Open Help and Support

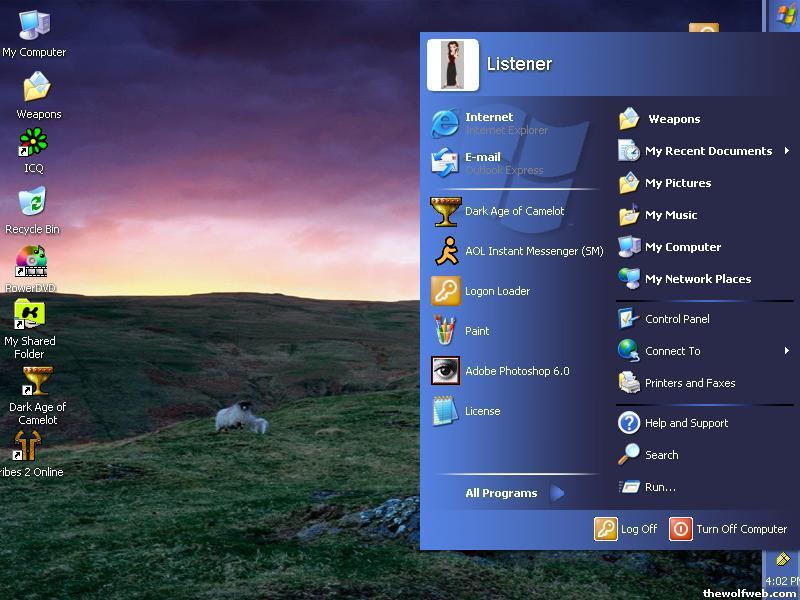[x=685, y=423]
